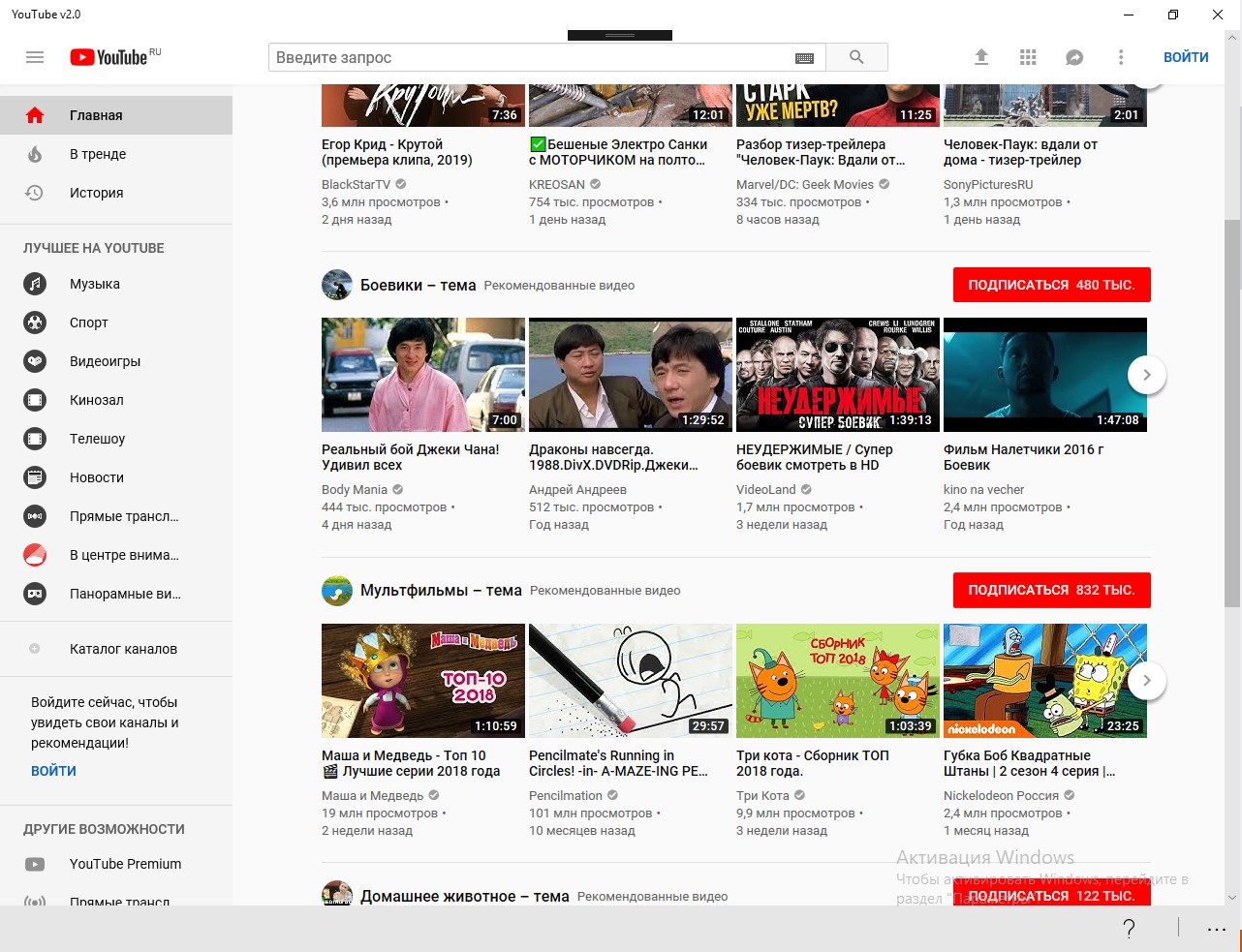Click the upload video icon
The height and width of the screenshot is (952, 1242).
pyautogui.click(x=981, y=57)
